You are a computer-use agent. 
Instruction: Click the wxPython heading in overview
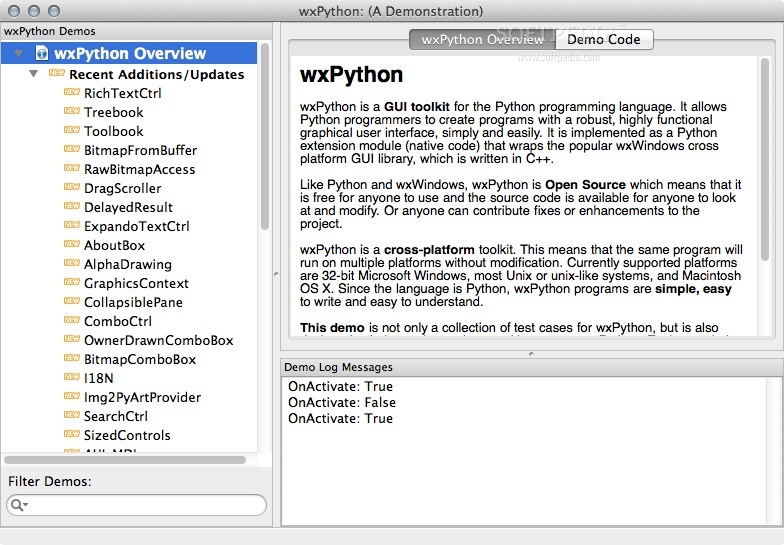(x=351, y=74)
